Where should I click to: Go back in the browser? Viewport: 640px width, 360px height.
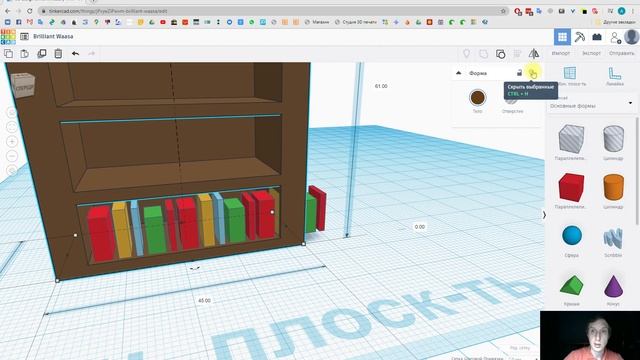(8, 11)
